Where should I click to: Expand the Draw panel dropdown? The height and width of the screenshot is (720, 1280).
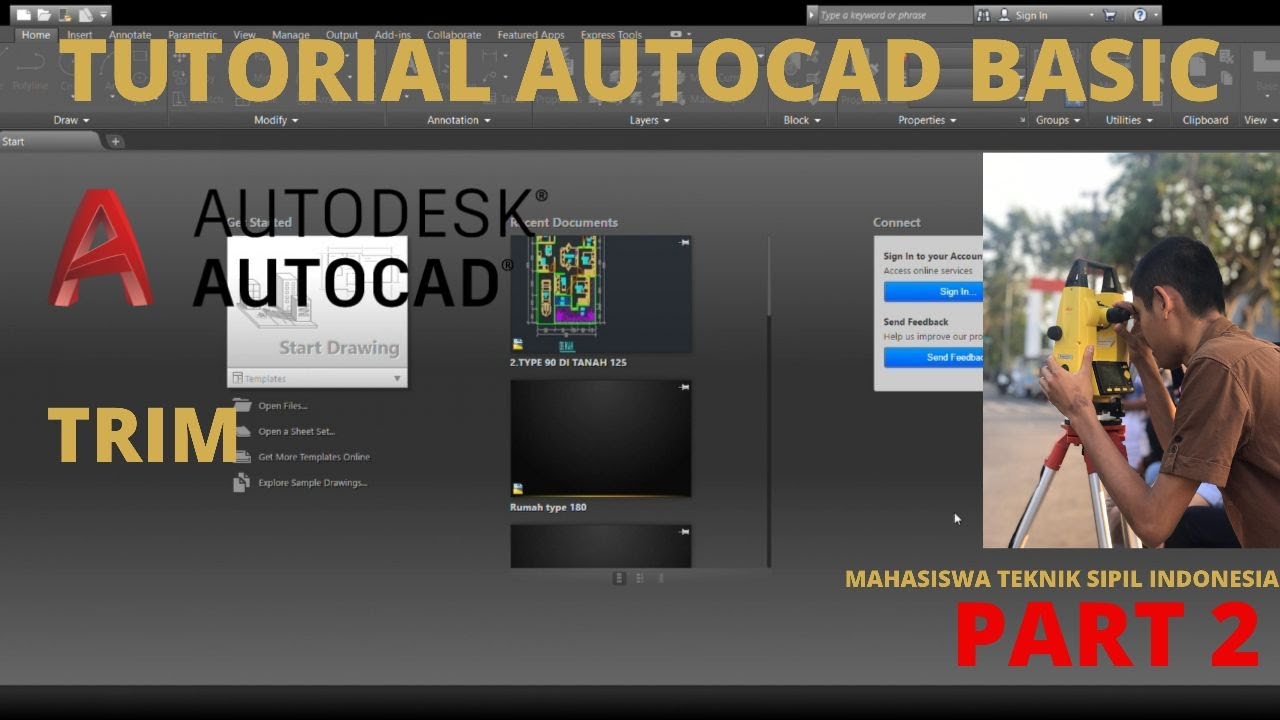coord(71,120)
